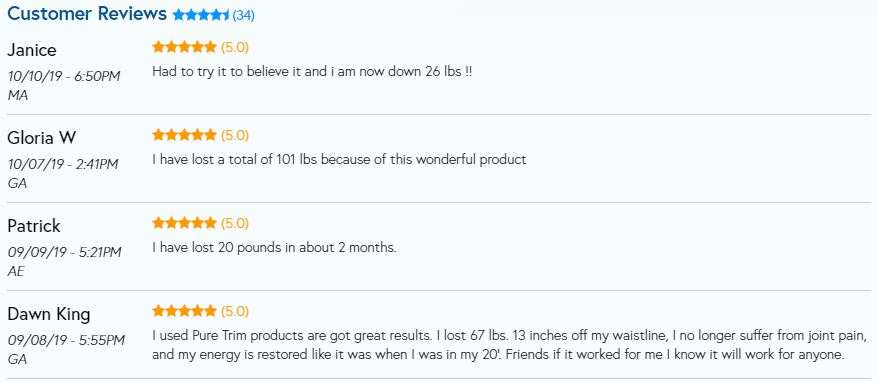Click Dawn King's star rating

coord(184,311)
